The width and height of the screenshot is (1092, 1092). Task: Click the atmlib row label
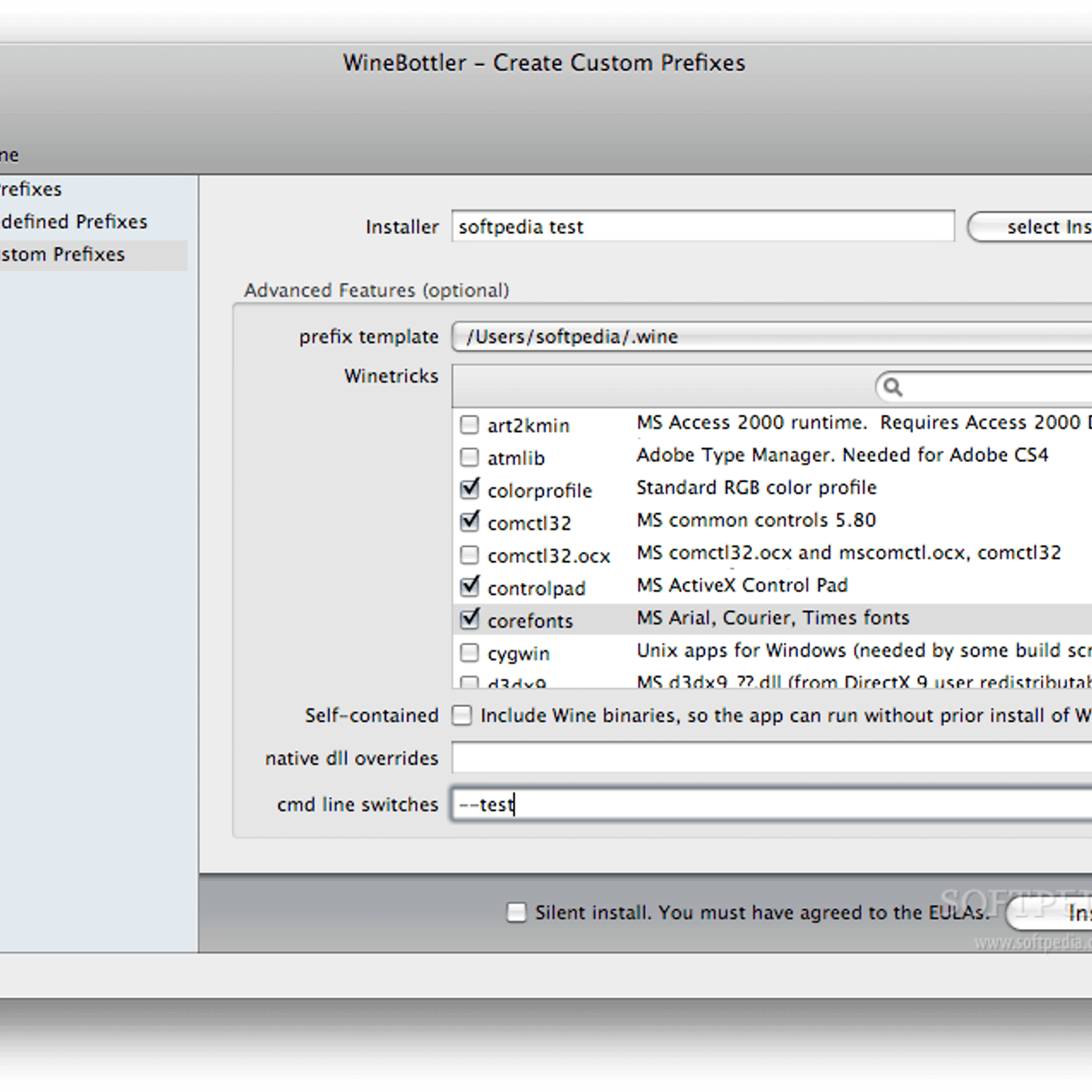(x=516, y=458)
